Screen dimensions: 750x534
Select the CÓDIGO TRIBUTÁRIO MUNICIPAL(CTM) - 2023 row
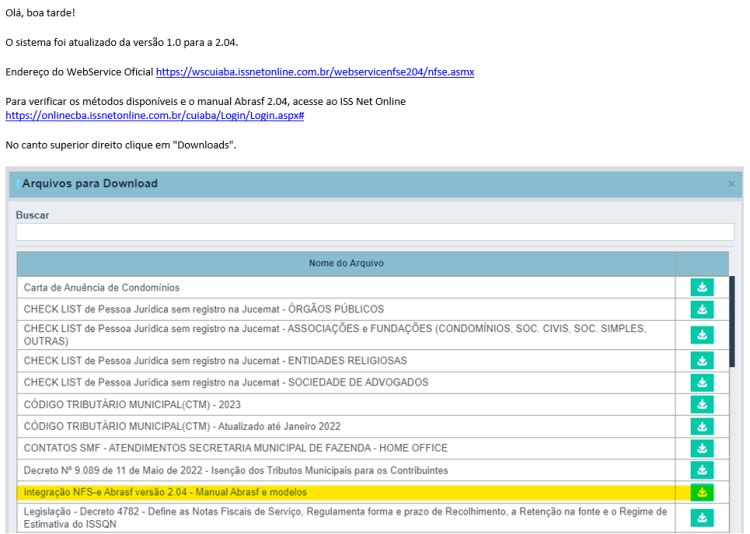[x=346, y=404]
